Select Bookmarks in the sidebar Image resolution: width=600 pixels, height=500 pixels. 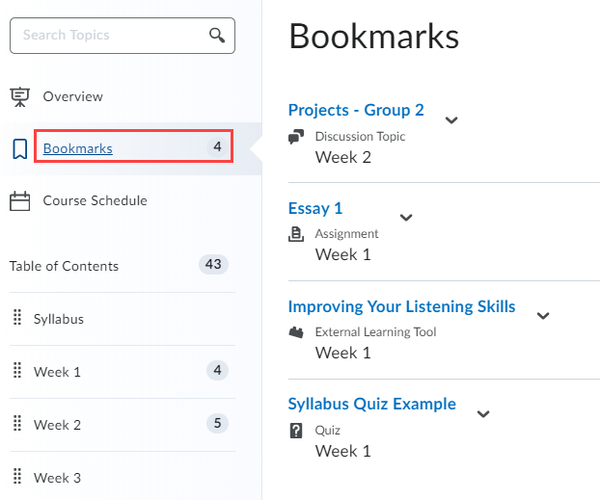coord(78,148)
